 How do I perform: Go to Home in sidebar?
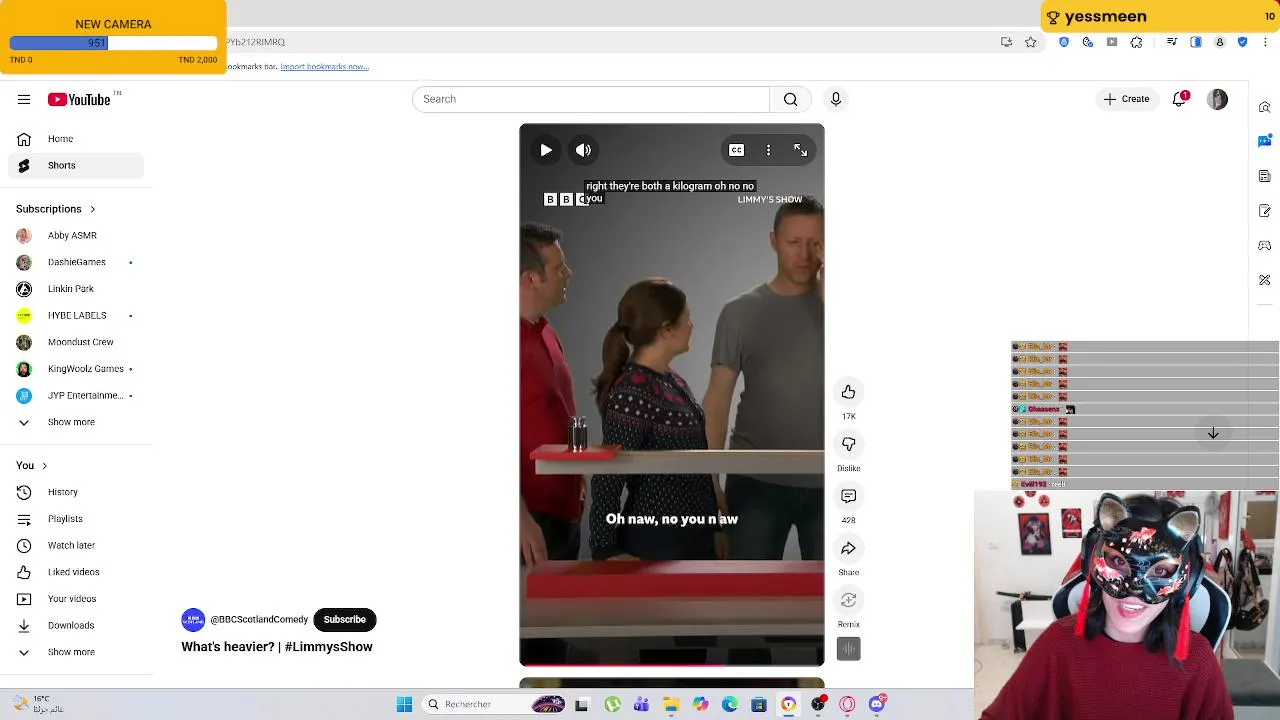point(76,139)
